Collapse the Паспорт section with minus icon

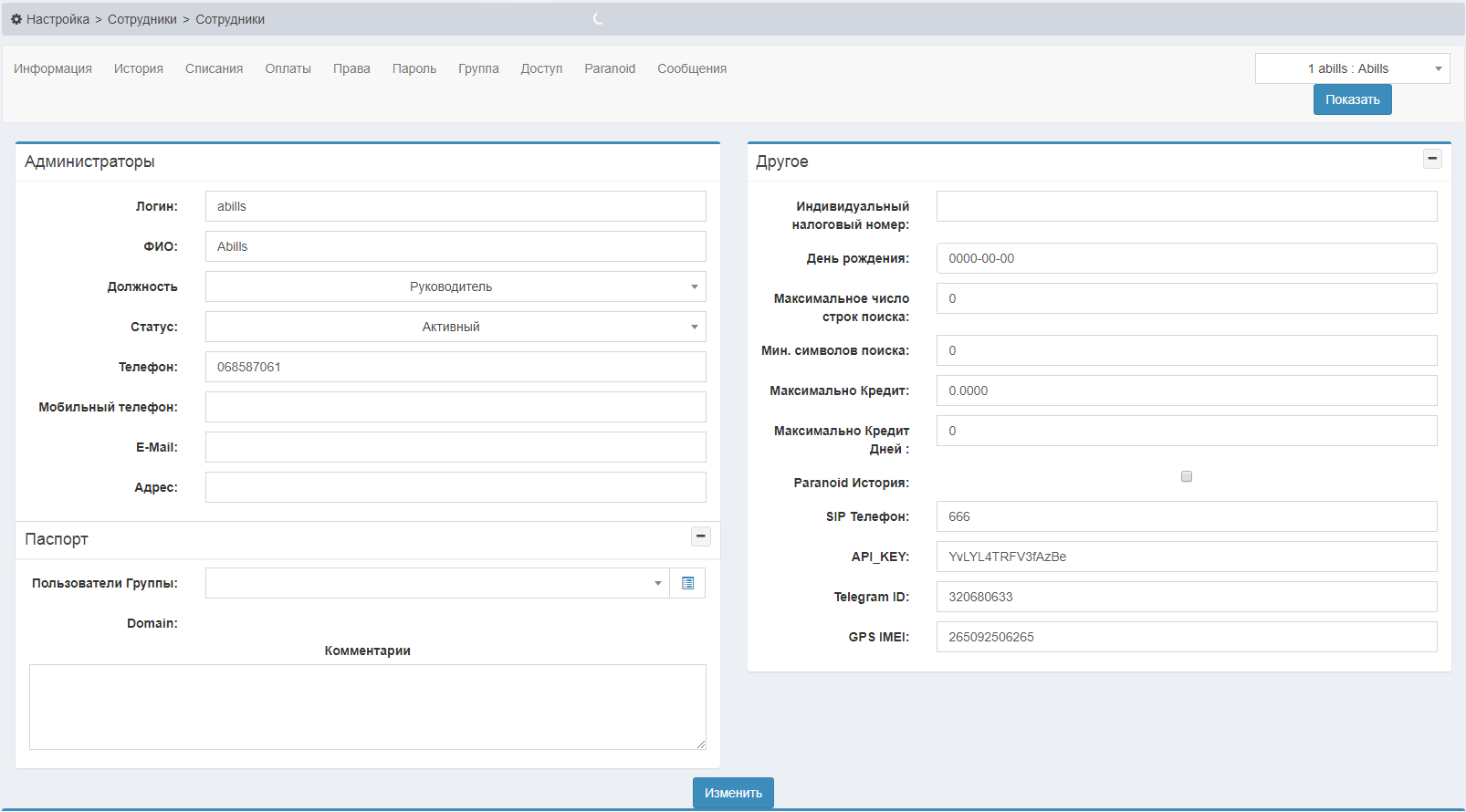tap(700, 536)
